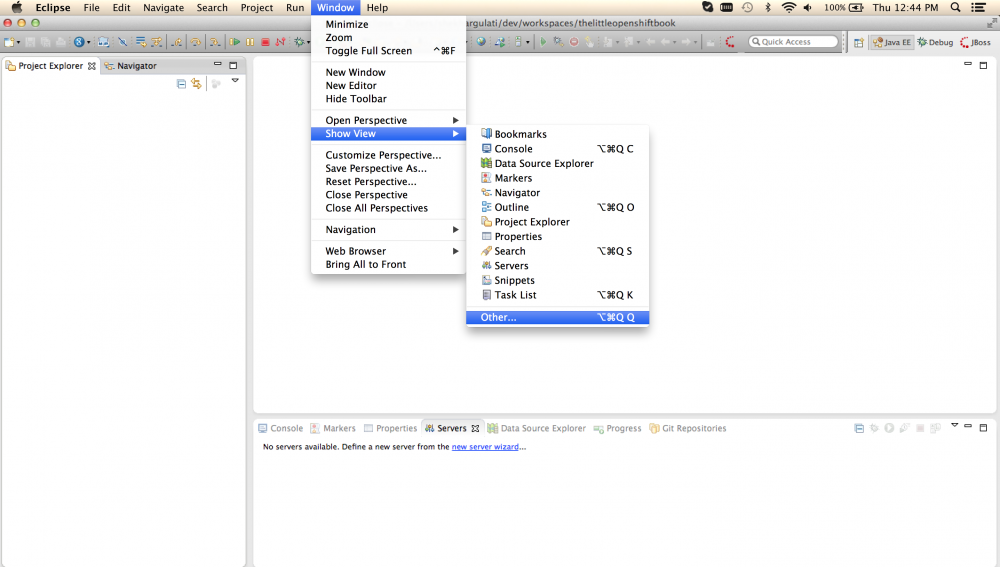The width and height of the screenshot is (1000, 567).
Task: Click the Bookmarks icon in the Show View submenu
Action: (487, 134)
